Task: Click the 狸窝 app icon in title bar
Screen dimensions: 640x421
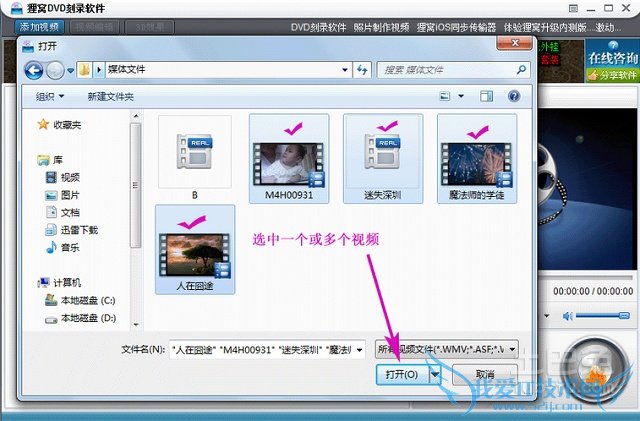Action: (16, 7)
